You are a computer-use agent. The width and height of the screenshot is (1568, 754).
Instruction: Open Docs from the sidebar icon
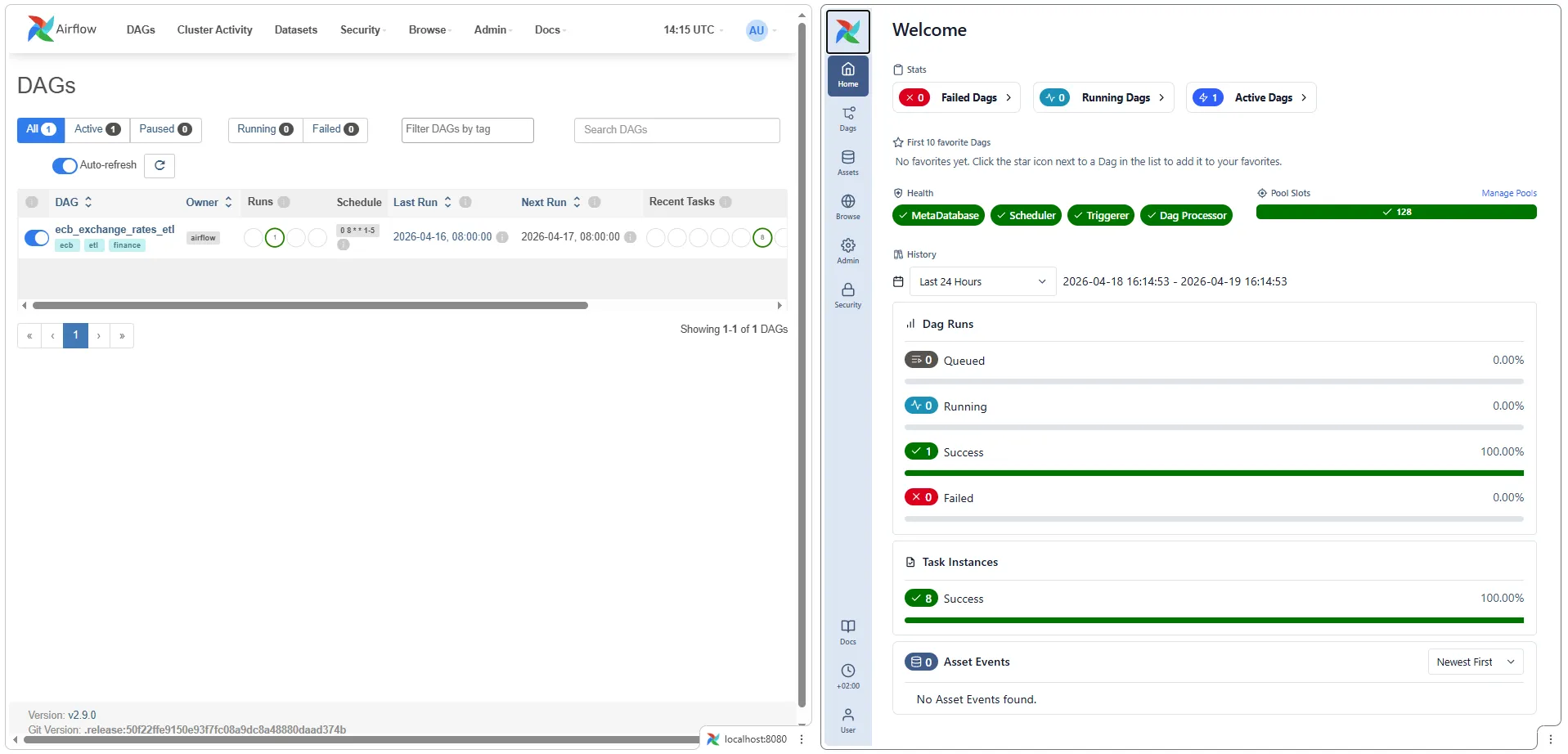(847, 630)
